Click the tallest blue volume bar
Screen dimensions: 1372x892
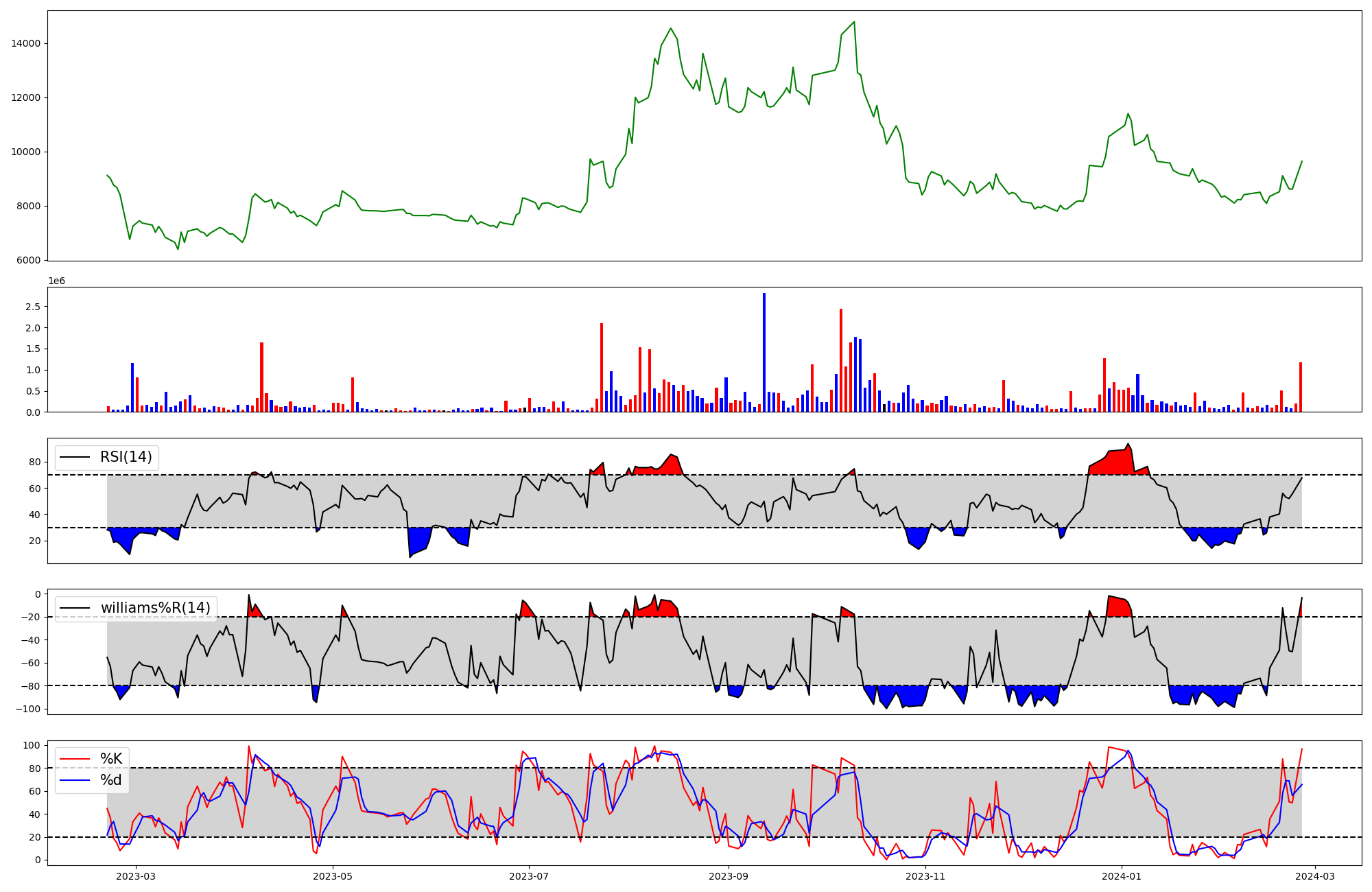(764, 353)
